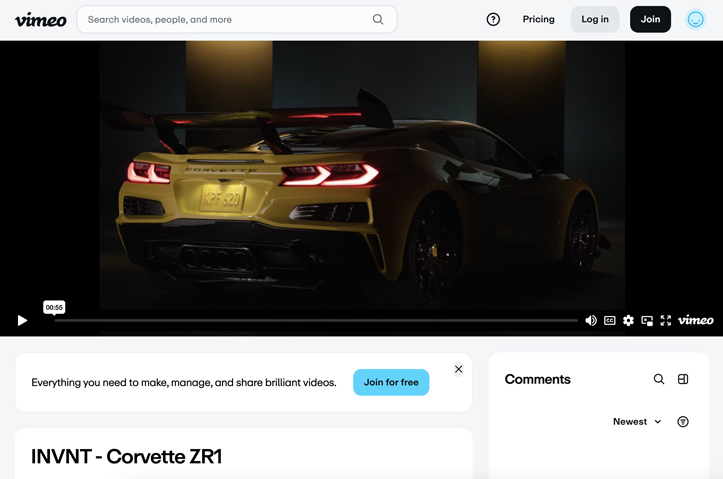
Task: Click the Join button
Action: click(650, 19)
